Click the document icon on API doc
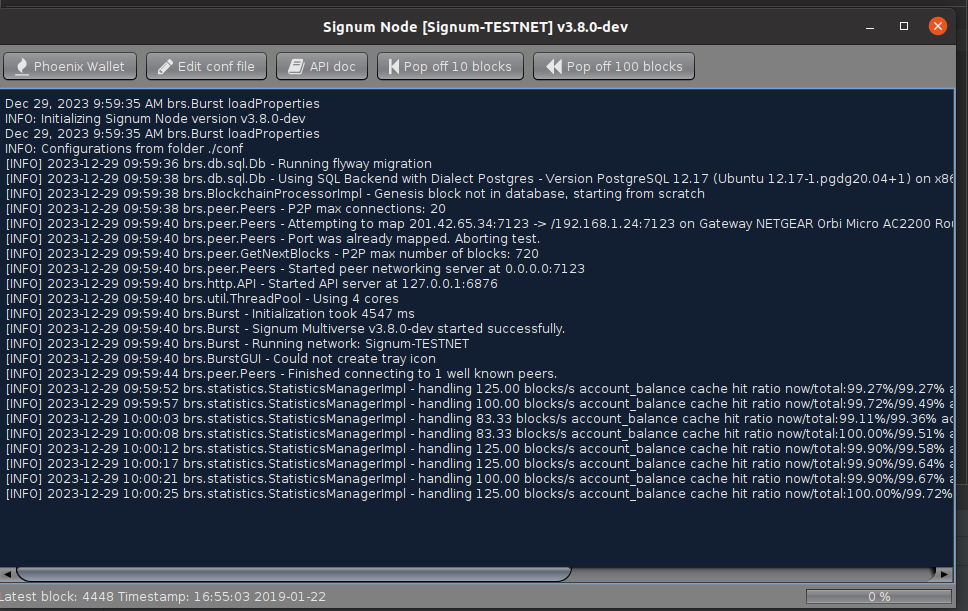The height and width of the screenshot is (611, 968). (x=296, y=66)
